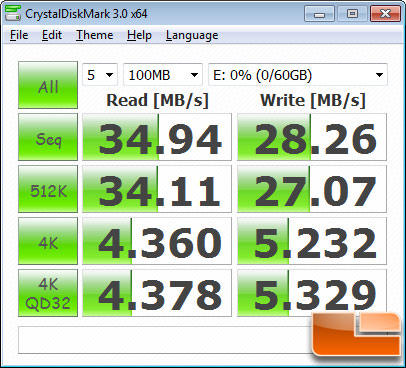Select the Seq read result 34.94

(x=157, y=137)
